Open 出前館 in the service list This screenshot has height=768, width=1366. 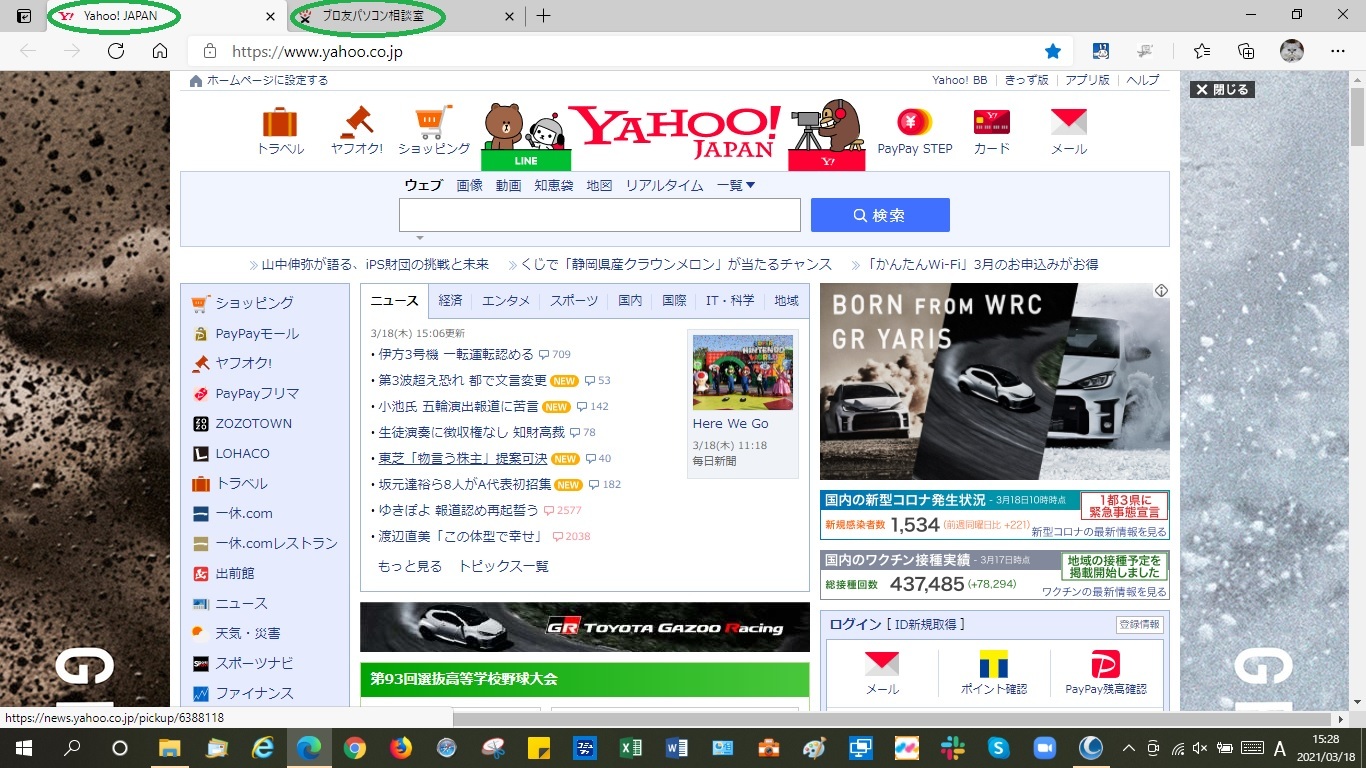[x=235, y=573]
